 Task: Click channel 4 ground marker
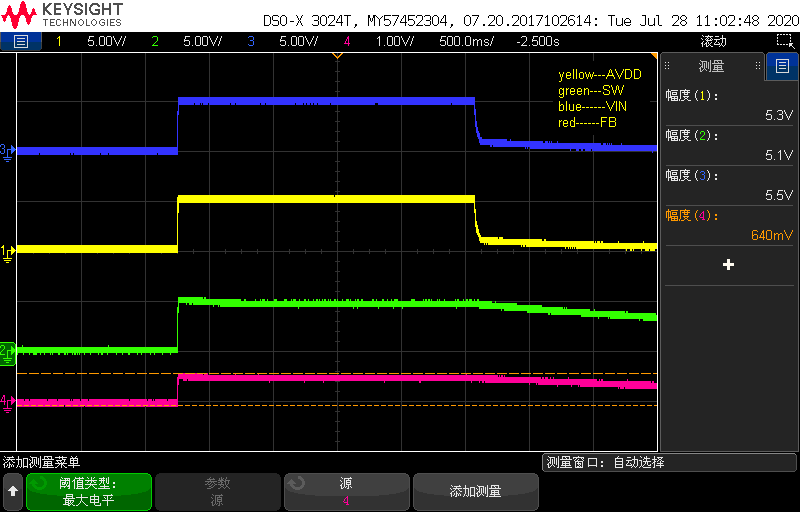pos(7,403)
